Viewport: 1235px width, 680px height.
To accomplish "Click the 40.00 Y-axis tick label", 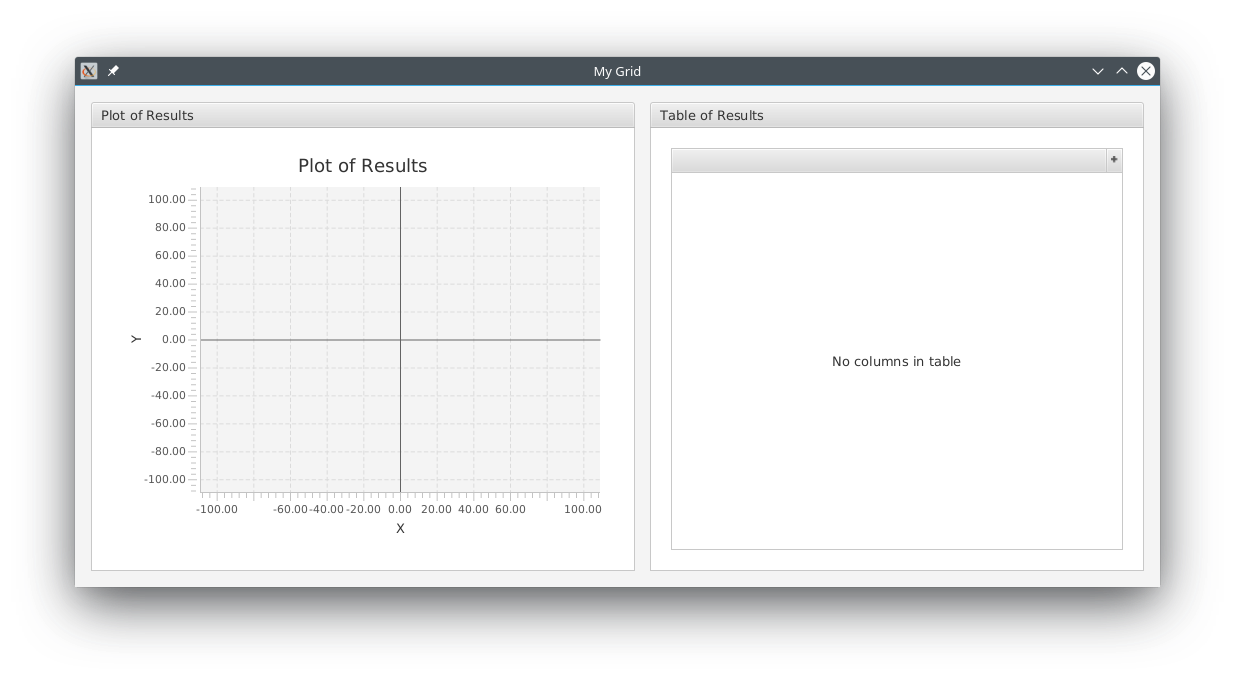I will pyautogui.click(x=170, y=283).
